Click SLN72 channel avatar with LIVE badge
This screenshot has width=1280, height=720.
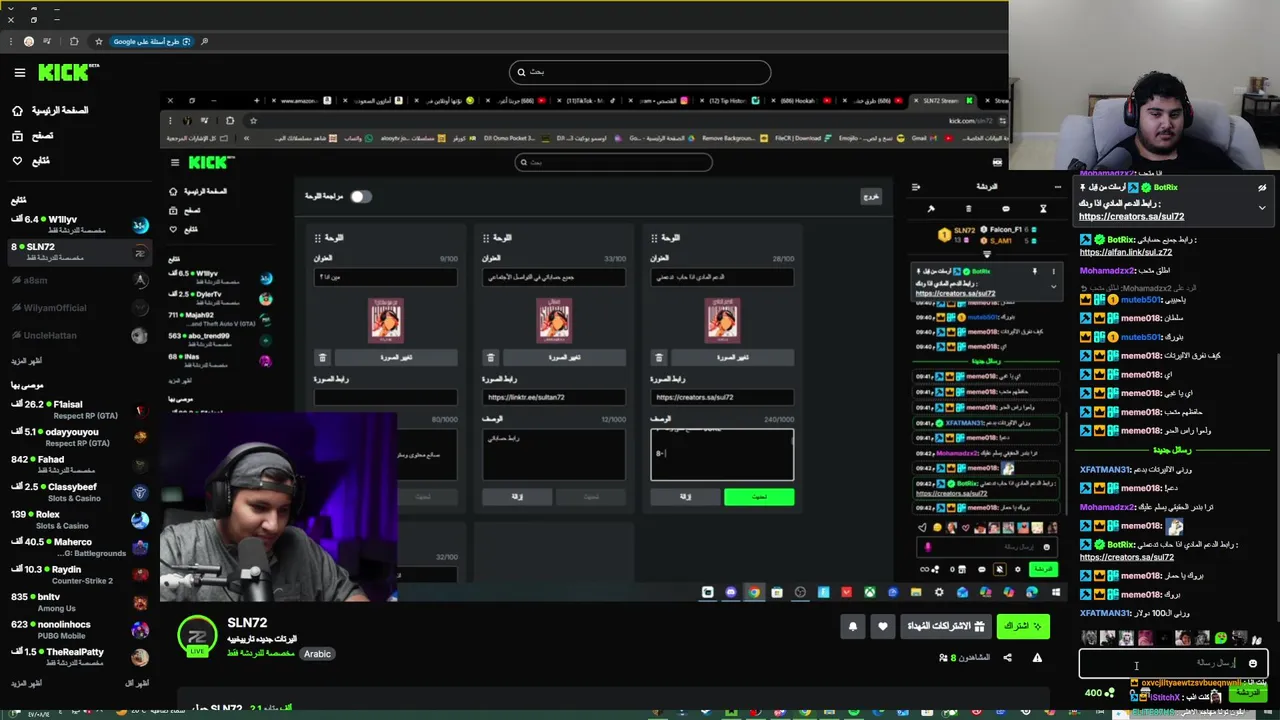pos(197,635)
